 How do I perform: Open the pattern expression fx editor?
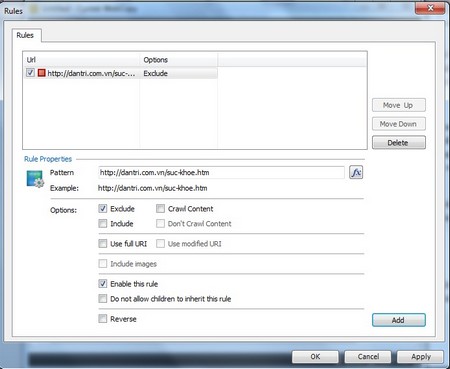point(356,172)
